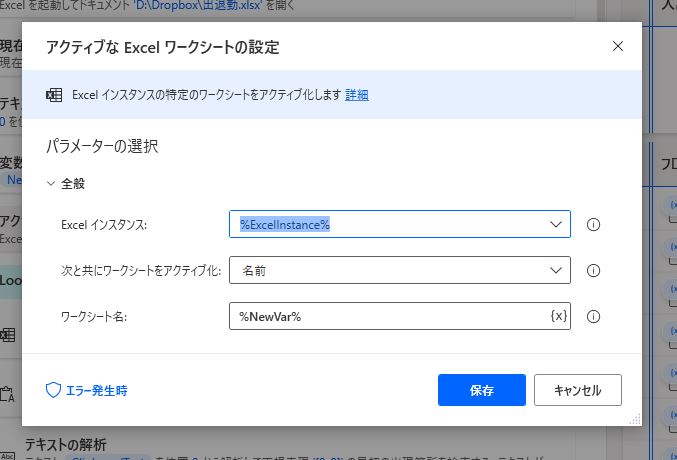677x460 pixels.
Task: Click the キャンセル button
Action: pyautogui.click(x=578, y=390)
